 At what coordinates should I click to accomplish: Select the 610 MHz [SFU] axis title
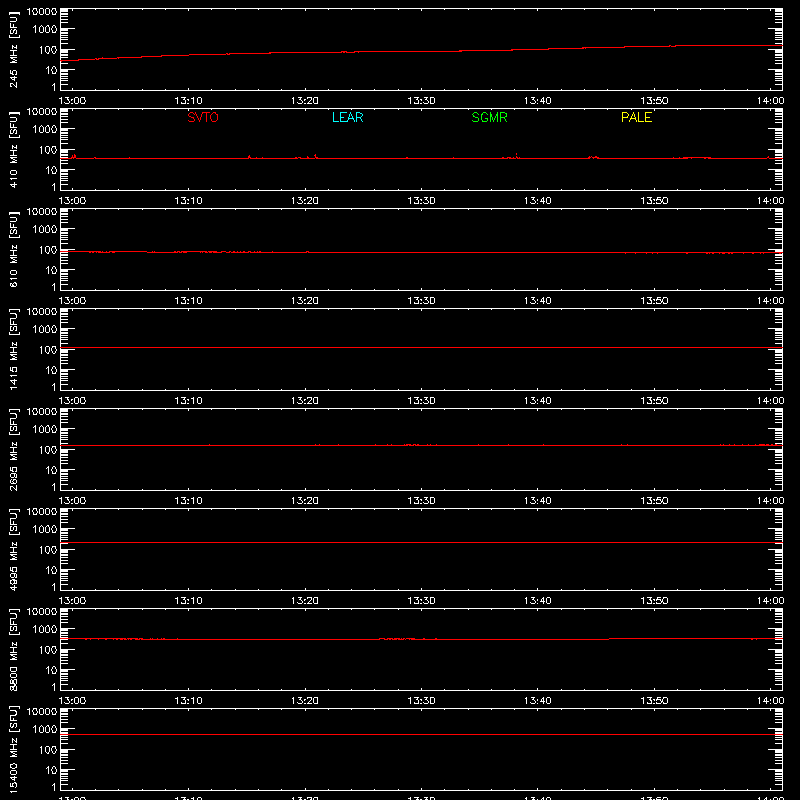pyautogui.click(x=13, y=250)
